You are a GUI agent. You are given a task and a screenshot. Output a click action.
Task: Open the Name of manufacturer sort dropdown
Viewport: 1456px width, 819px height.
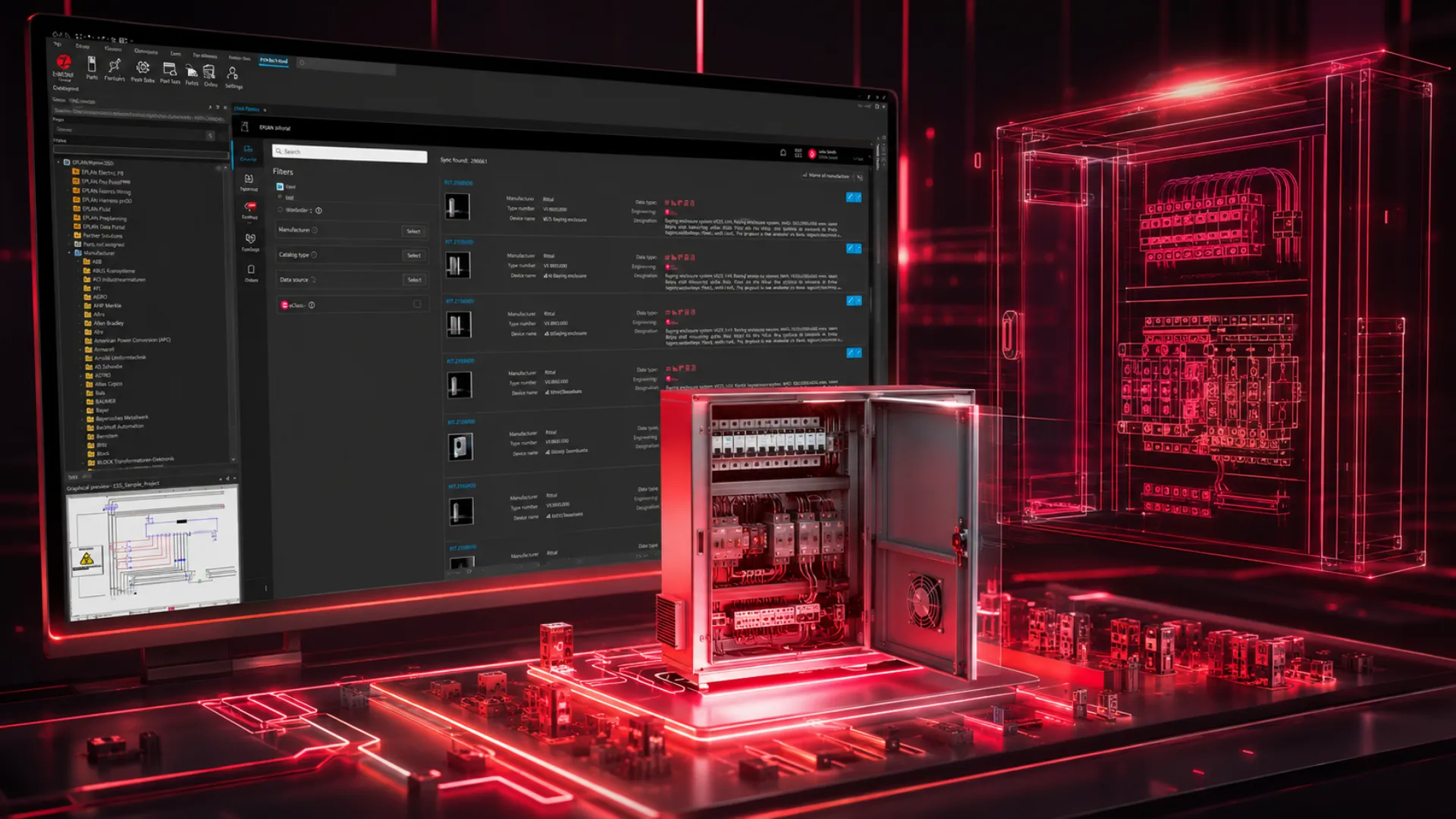[827, 176]
